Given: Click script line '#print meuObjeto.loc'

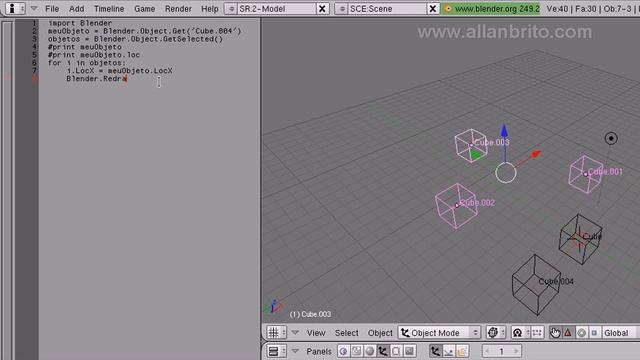Looking at the screenshot, I should [x=94, y=55].
